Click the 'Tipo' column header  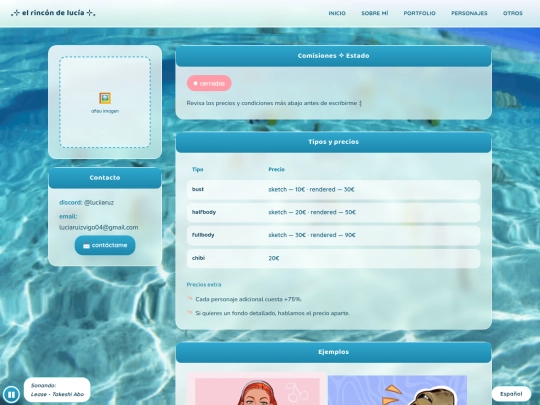click(x=198, y=169)
